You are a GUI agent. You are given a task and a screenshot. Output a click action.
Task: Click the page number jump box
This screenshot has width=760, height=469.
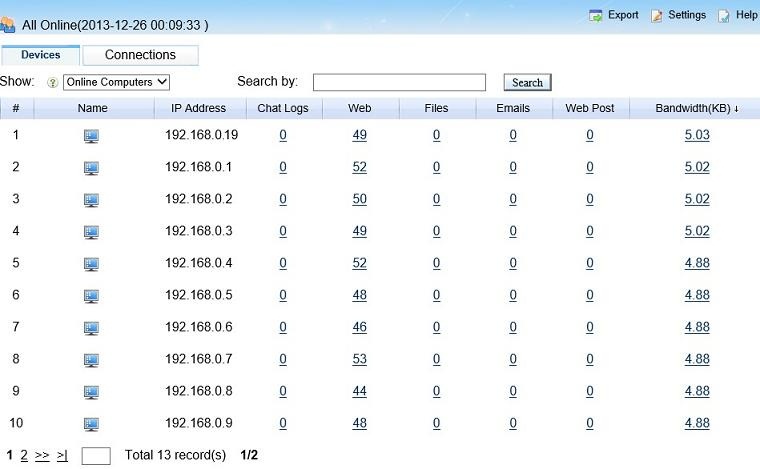(x=96, y=455)
